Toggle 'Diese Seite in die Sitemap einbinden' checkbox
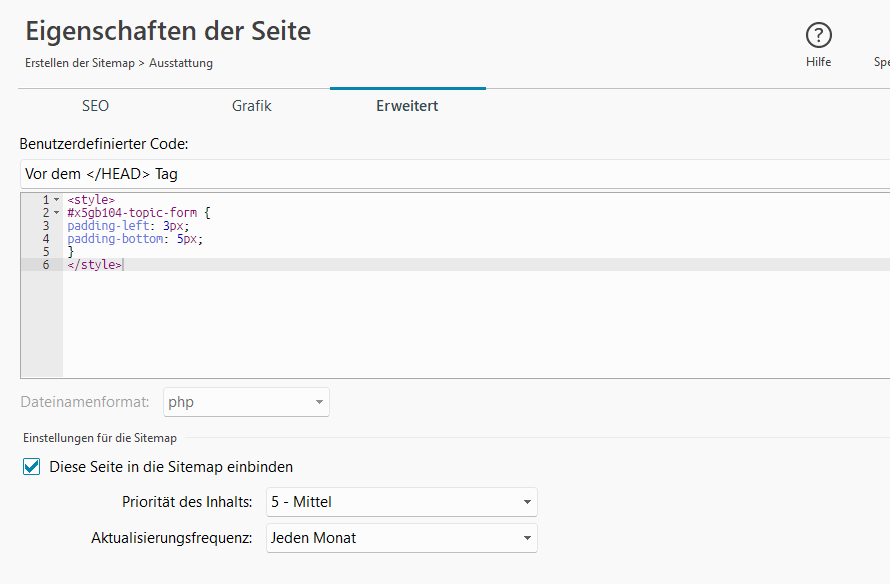 coord(32,467)
